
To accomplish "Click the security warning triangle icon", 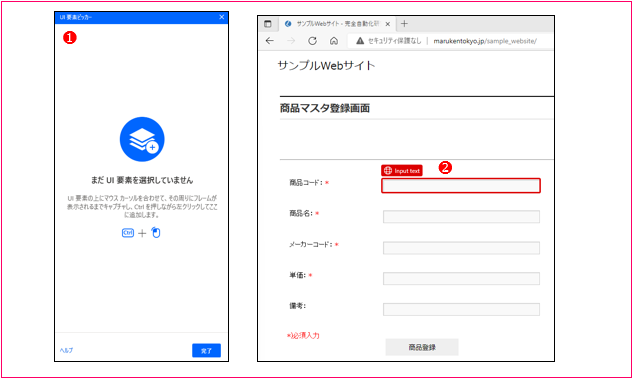I will 360,41.
